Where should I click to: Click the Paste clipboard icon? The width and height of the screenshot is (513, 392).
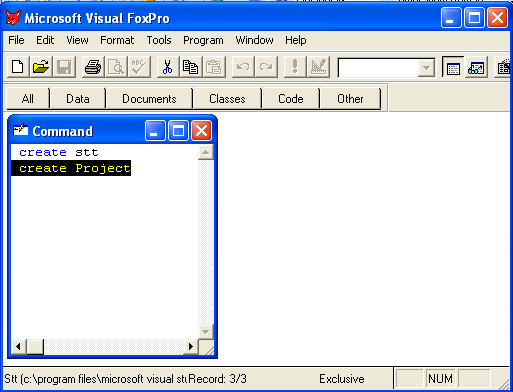(214, 67)
